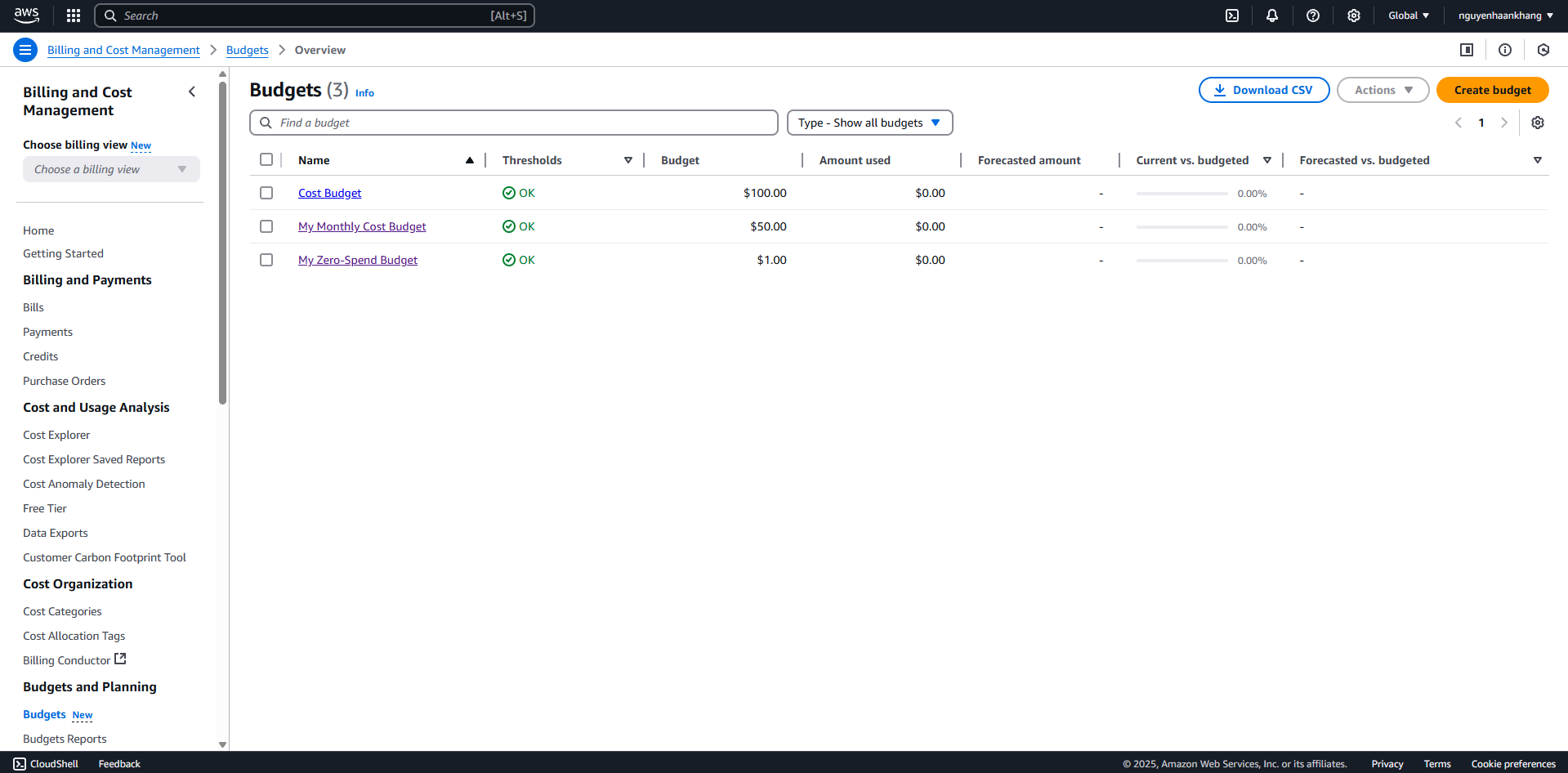Viewport: 1568px width, 773px height.
Task: Open the AWS home logo
Action: pos(26,16)
